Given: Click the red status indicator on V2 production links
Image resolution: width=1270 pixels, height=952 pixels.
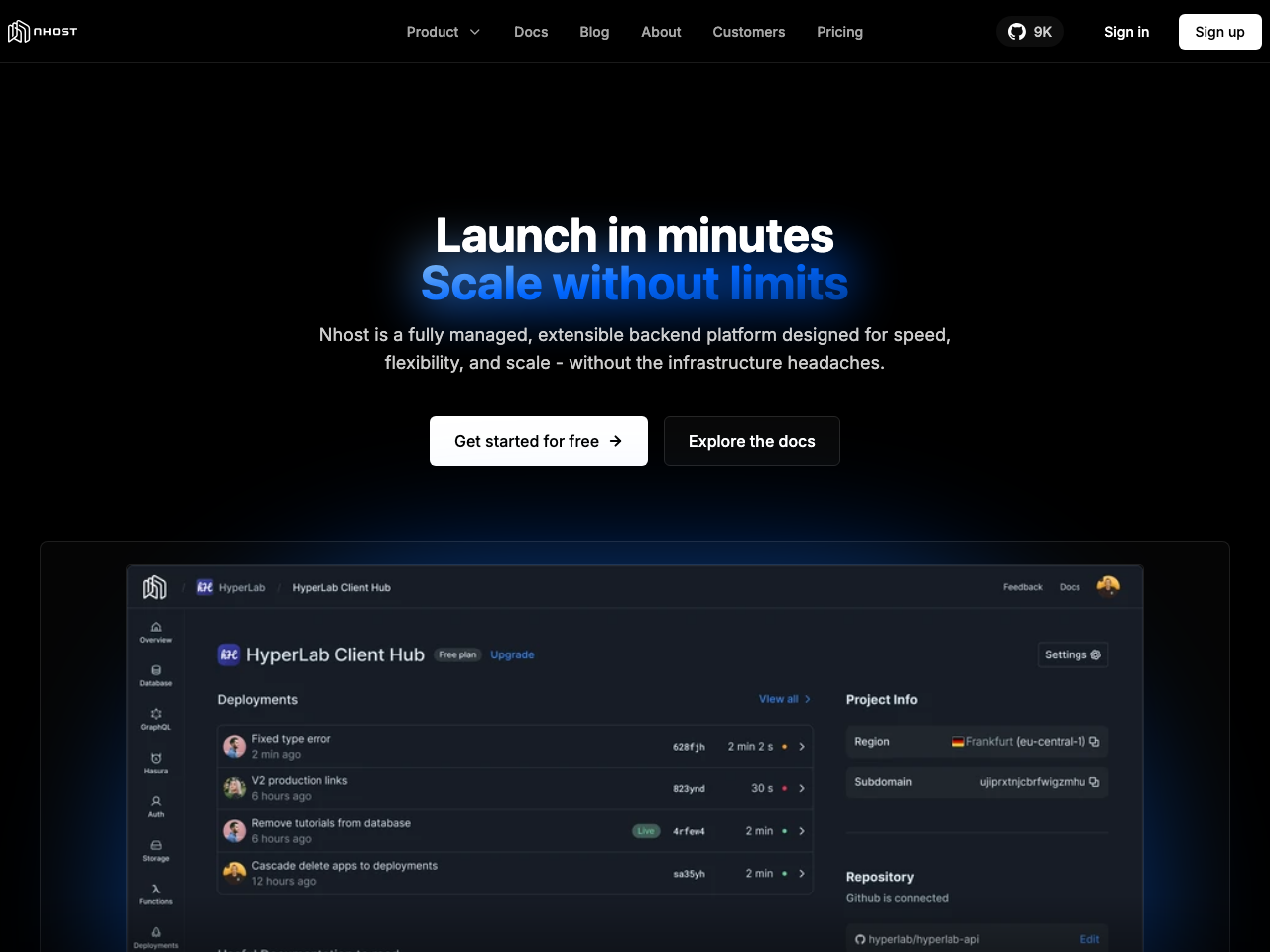Looking at the screenshot, I should click(x=784, y=788).
